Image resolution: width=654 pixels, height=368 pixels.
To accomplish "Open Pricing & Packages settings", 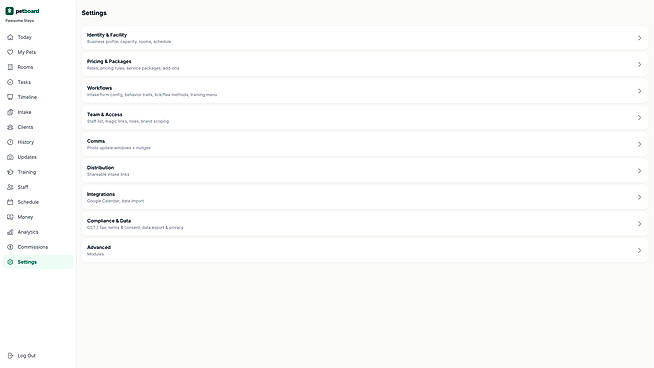I will [365, 65].
